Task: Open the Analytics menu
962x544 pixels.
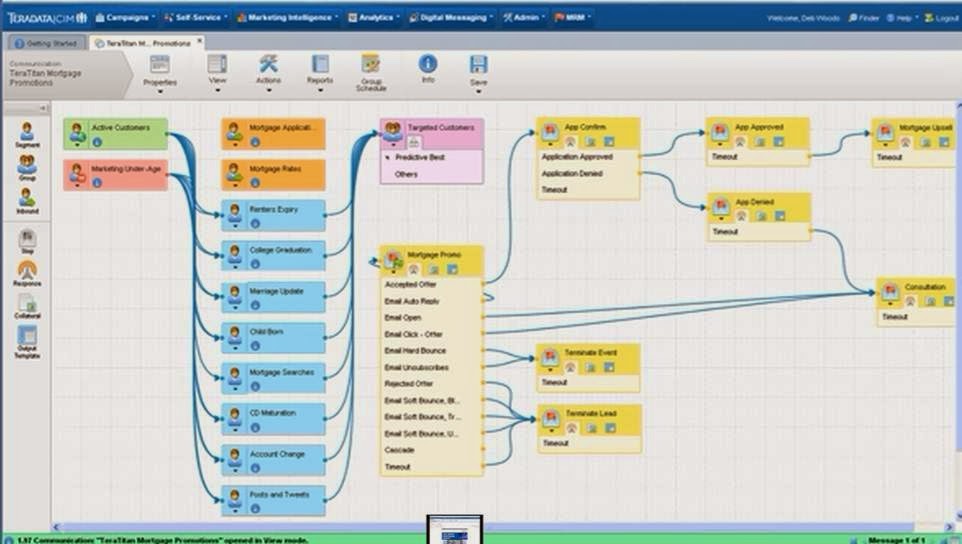Action: [x=373, y=18]
